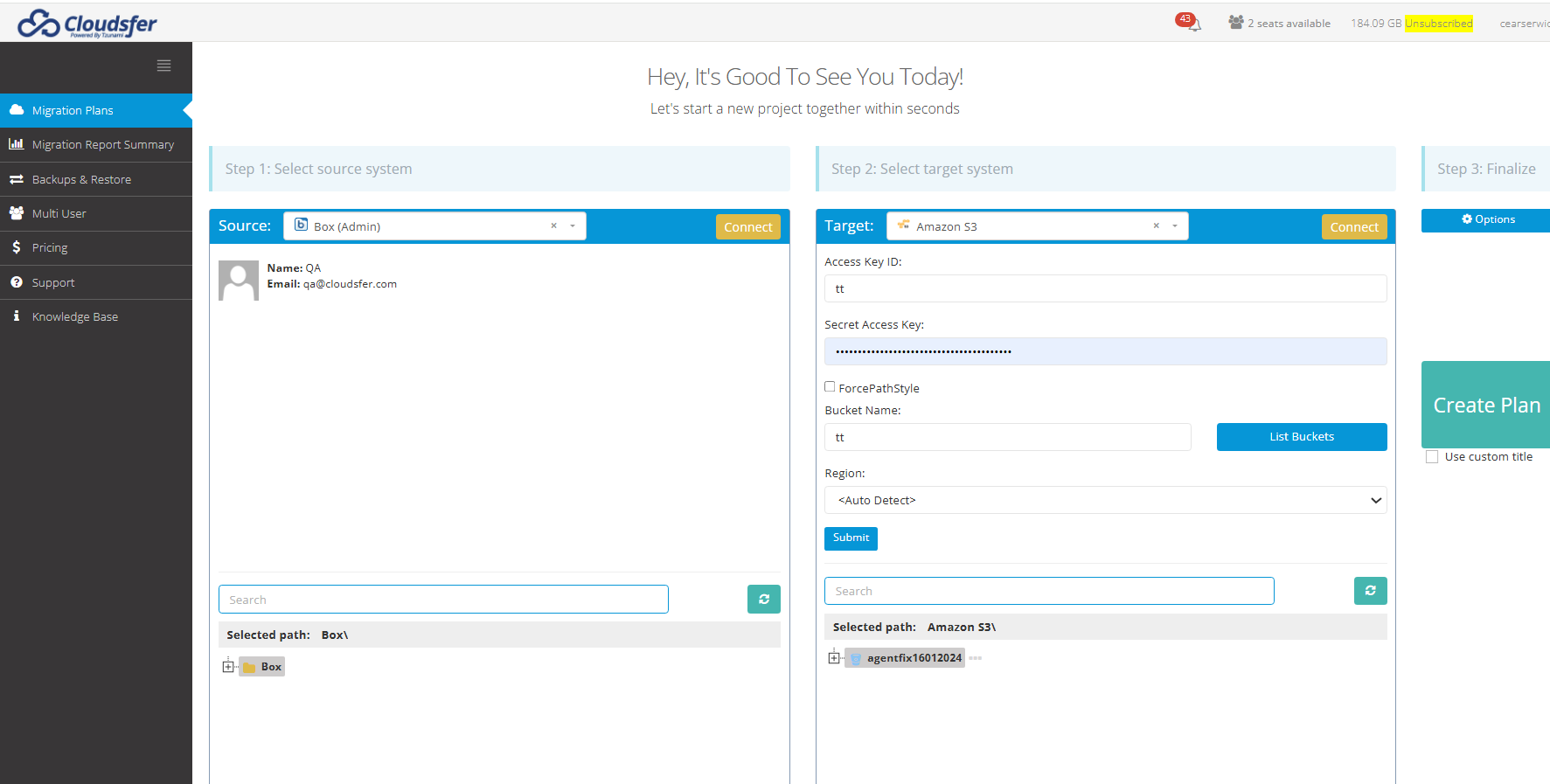Open the Source system dropdown arrow
1550x784 pixels.
click(x=573, y=225)
